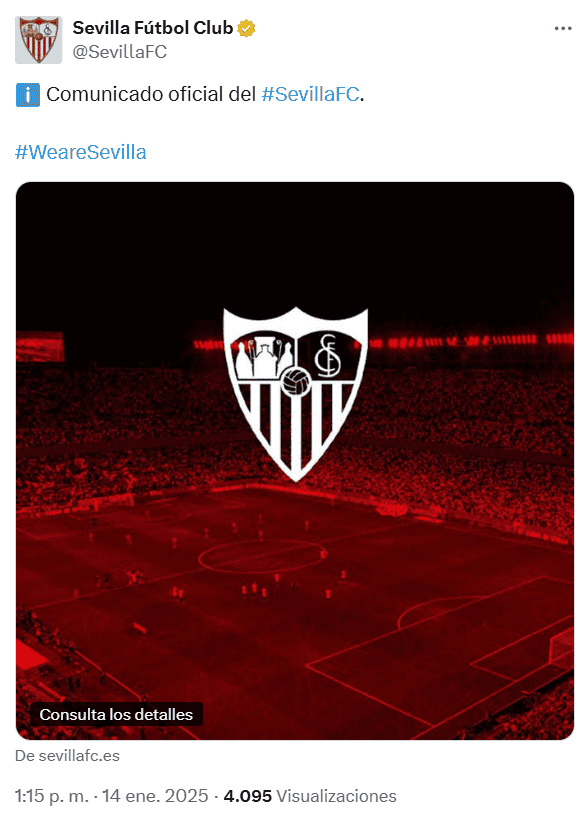
Task: Follow the De sevillafc.es source link
Action: pos(67,755)
